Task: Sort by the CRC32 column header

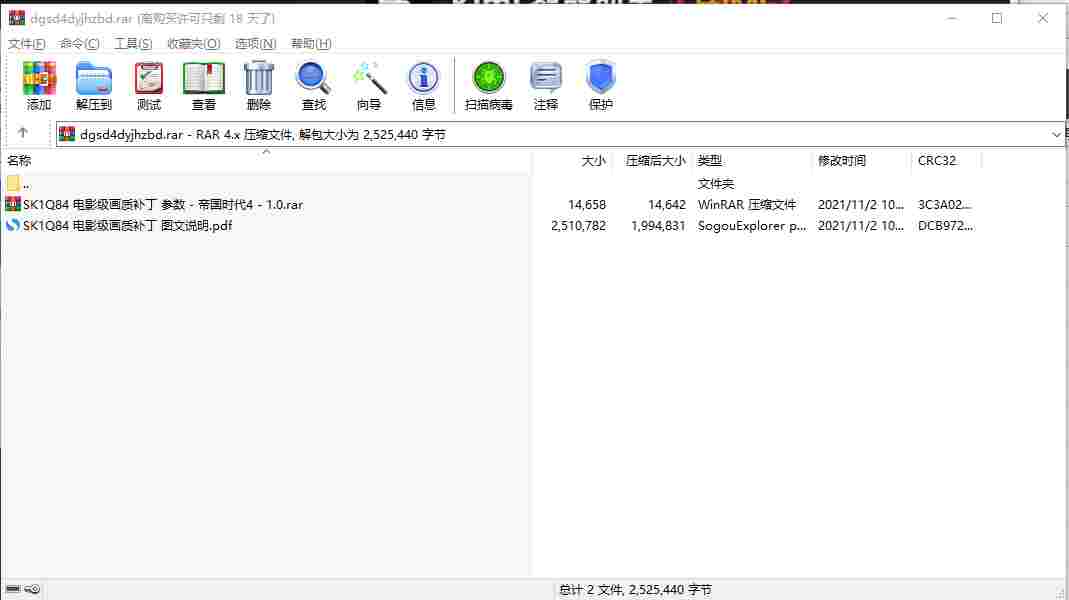Action: [937, 161]
